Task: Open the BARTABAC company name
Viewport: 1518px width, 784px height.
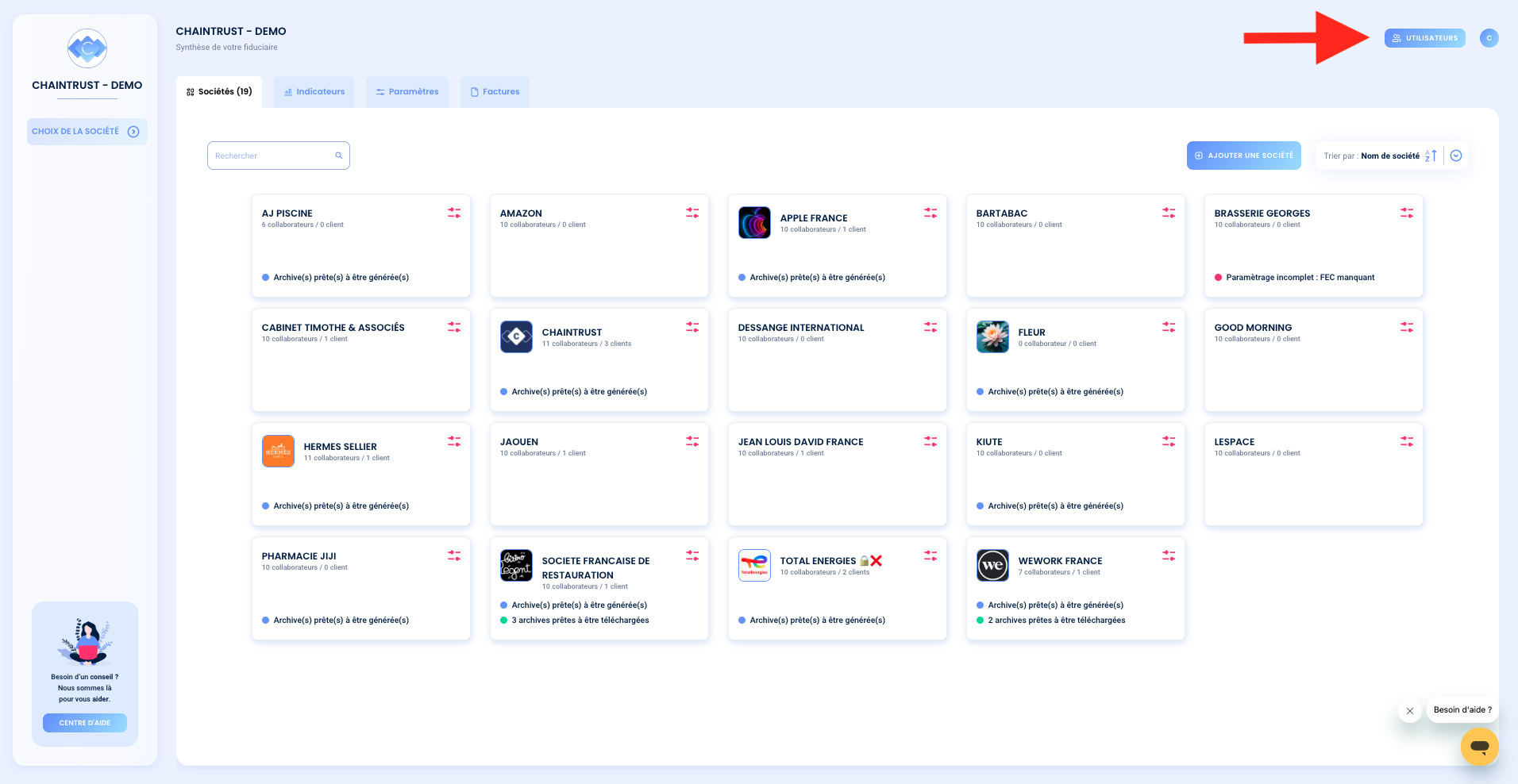Action: (1002, 213)
